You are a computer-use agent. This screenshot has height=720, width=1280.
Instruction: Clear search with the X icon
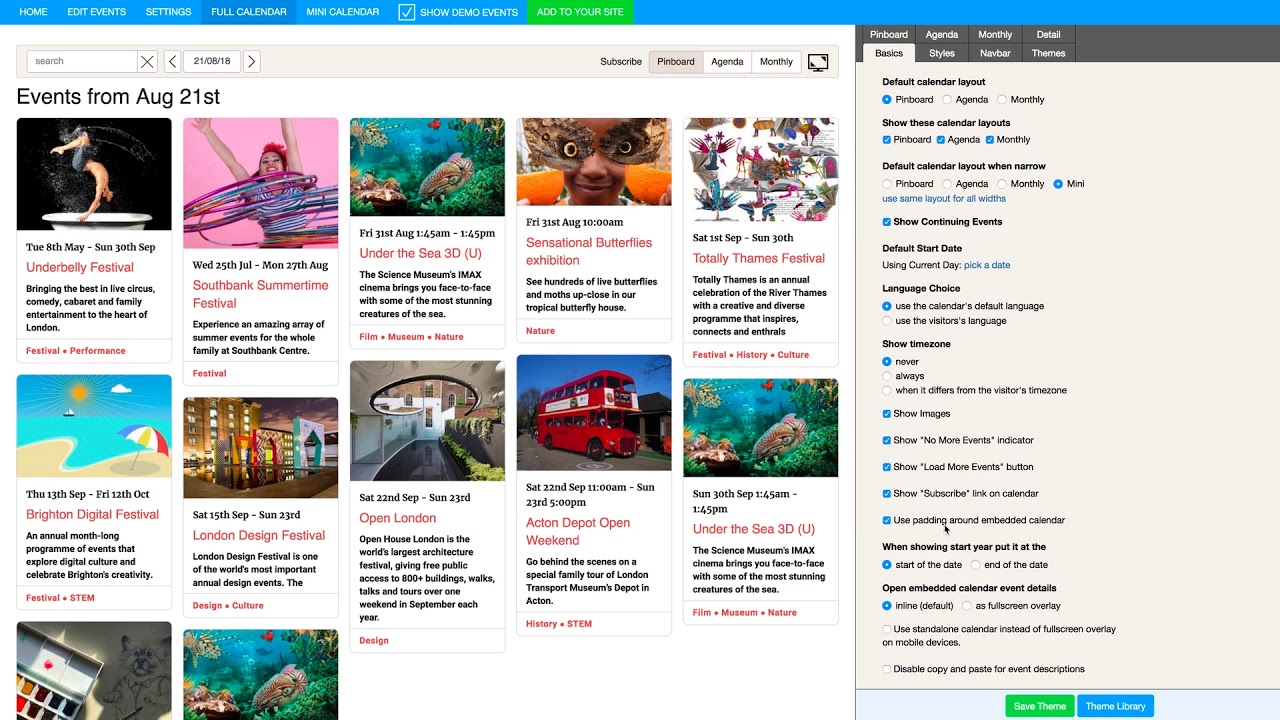pyautogui.click(x=147, y=62)
